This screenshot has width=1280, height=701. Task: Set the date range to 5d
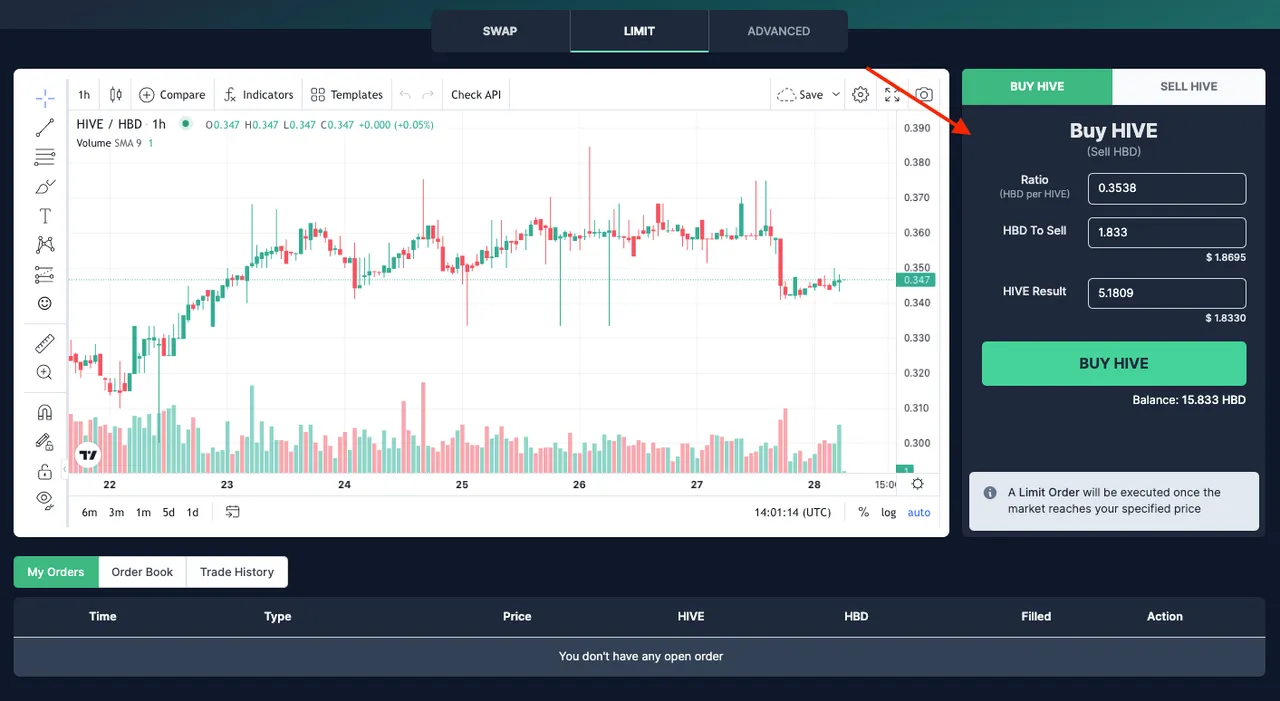(168, 512)
